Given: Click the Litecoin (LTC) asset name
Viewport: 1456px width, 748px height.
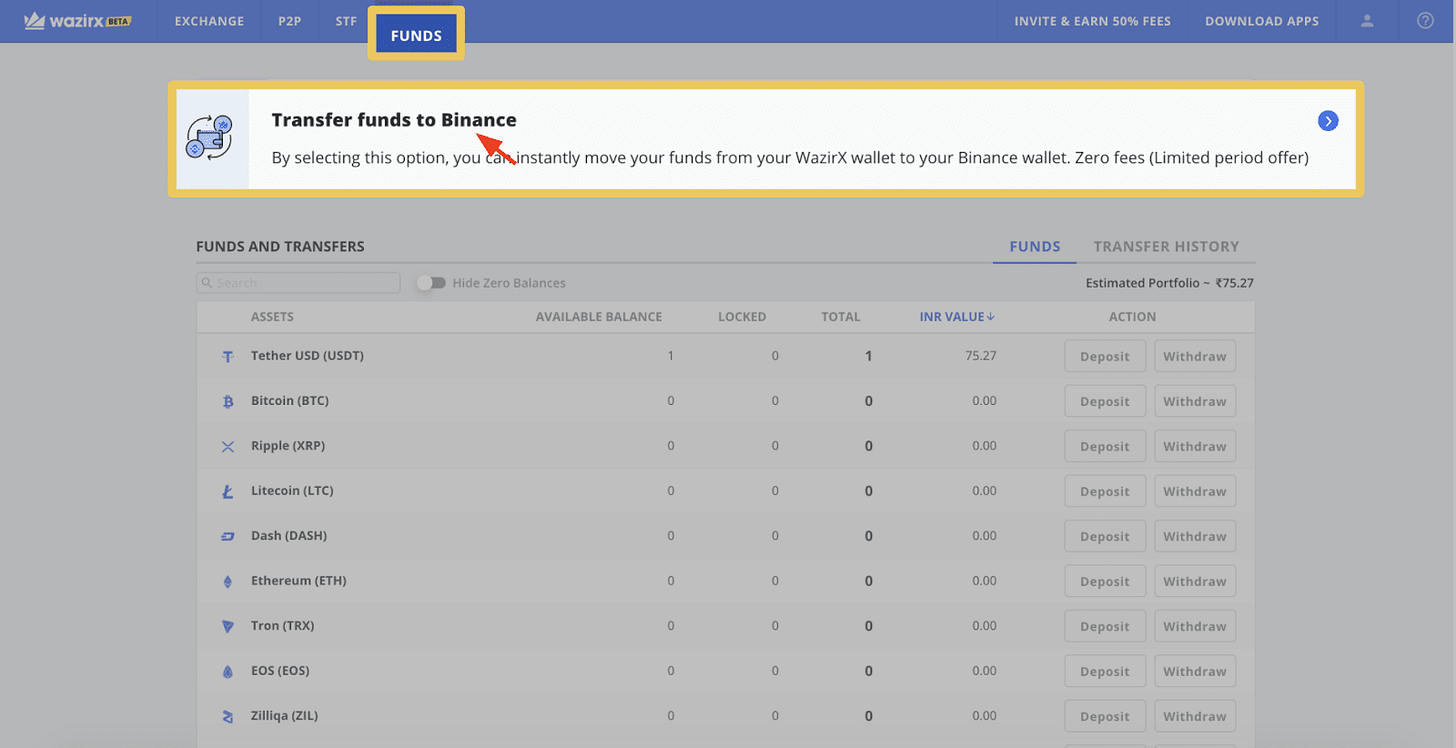Looking at the screenshot, I should (292, 491).
